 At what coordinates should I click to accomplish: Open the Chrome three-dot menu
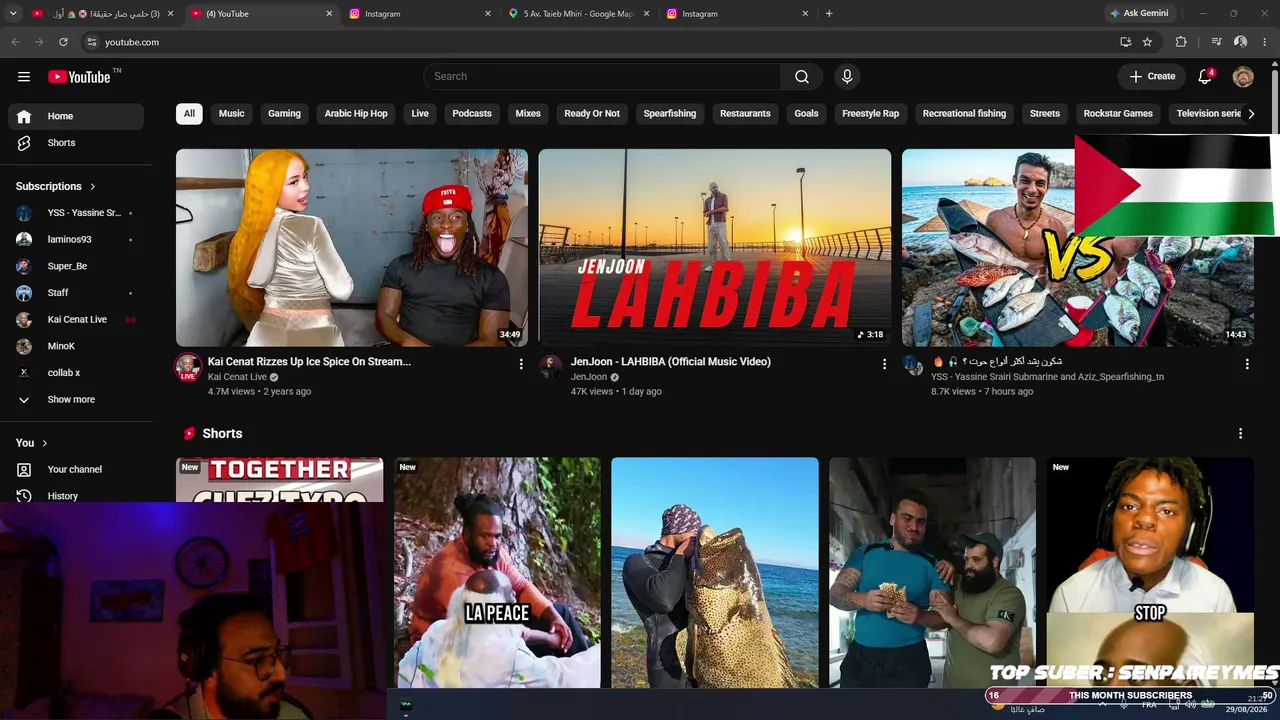coord(1264,42)
